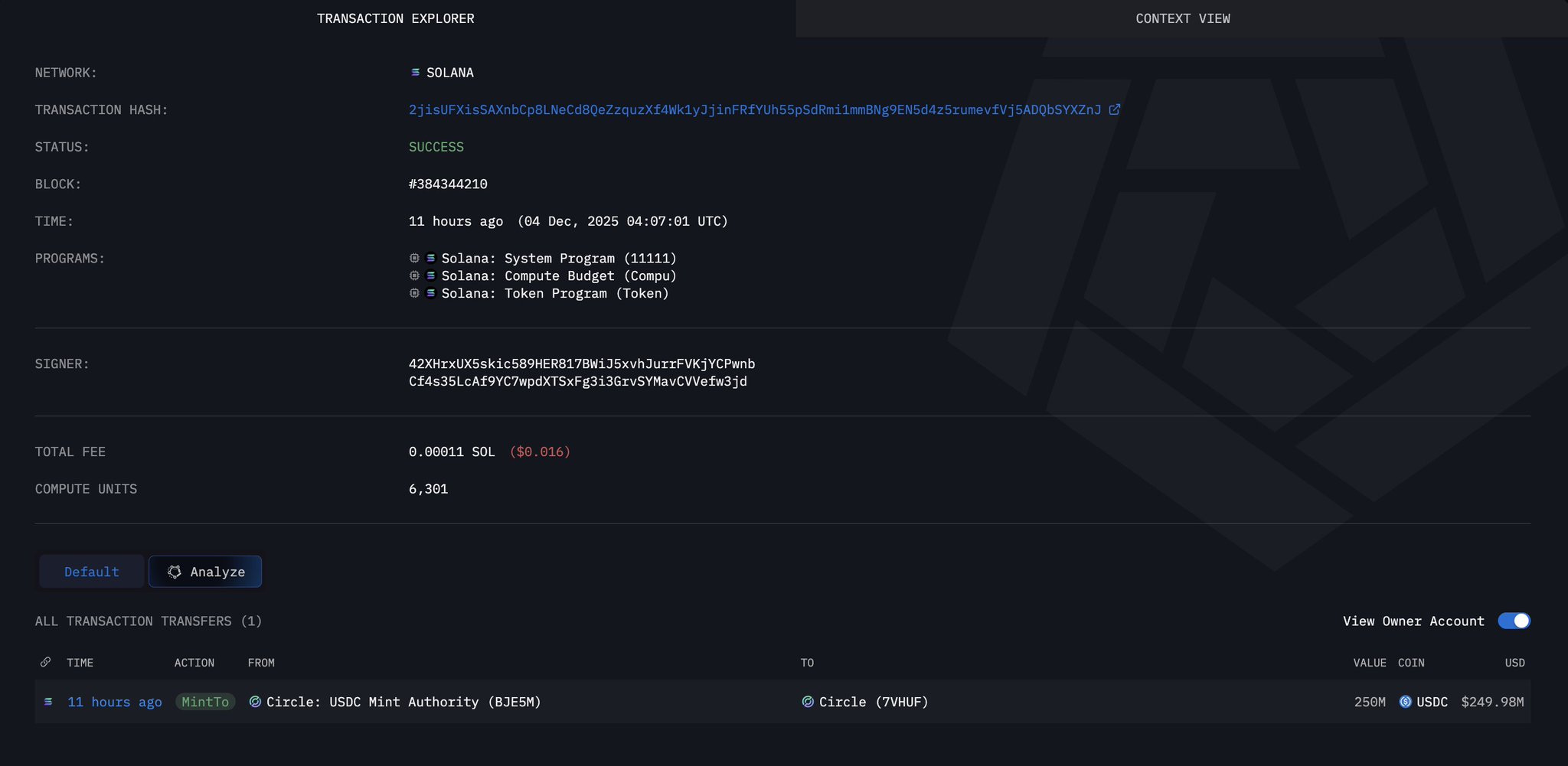Toggle the View Owner Account switch

1514,621
